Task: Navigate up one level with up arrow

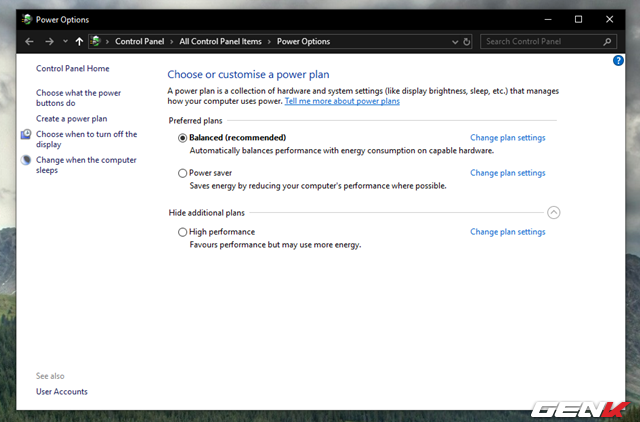Action: (x=79, y=42)
